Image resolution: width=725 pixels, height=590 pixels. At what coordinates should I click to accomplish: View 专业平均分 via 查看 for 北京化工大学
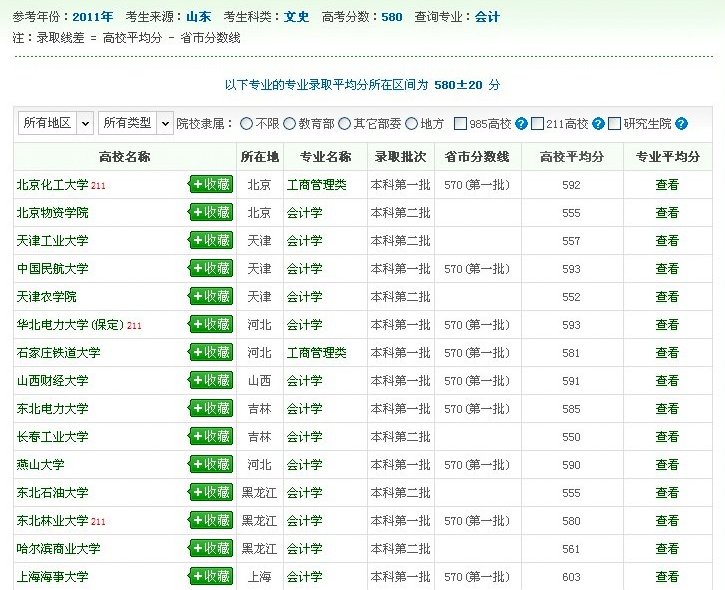(667, 185)
